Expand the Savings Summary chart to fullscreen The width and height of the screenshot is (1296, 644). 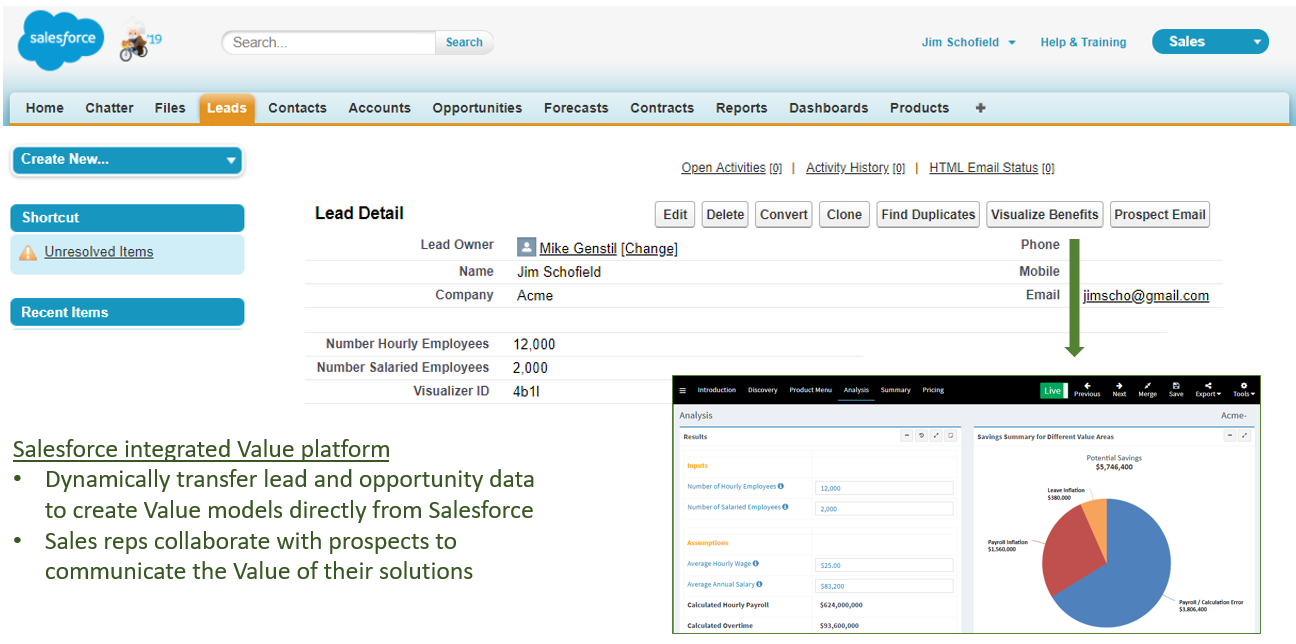pyautogui.click(x=1244, y=436)
